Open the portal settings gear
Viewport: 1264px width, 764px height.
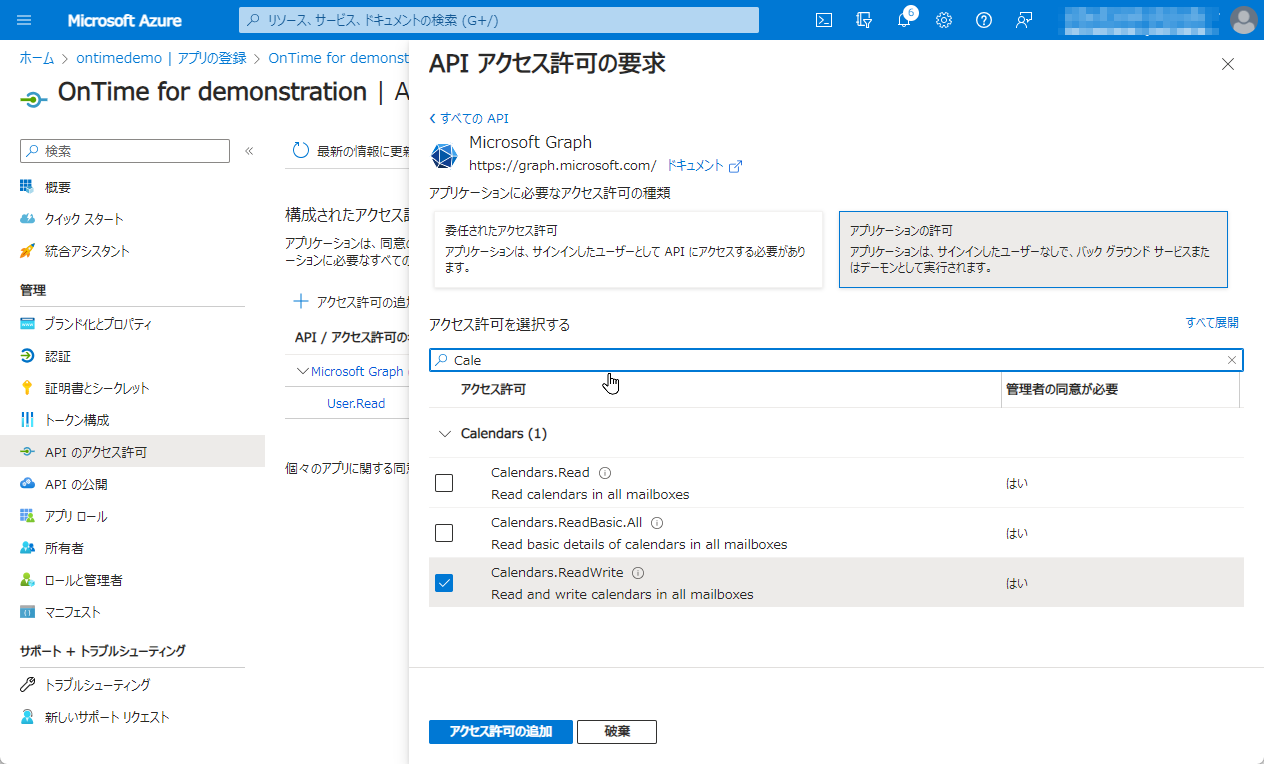[x=944, y=20]
